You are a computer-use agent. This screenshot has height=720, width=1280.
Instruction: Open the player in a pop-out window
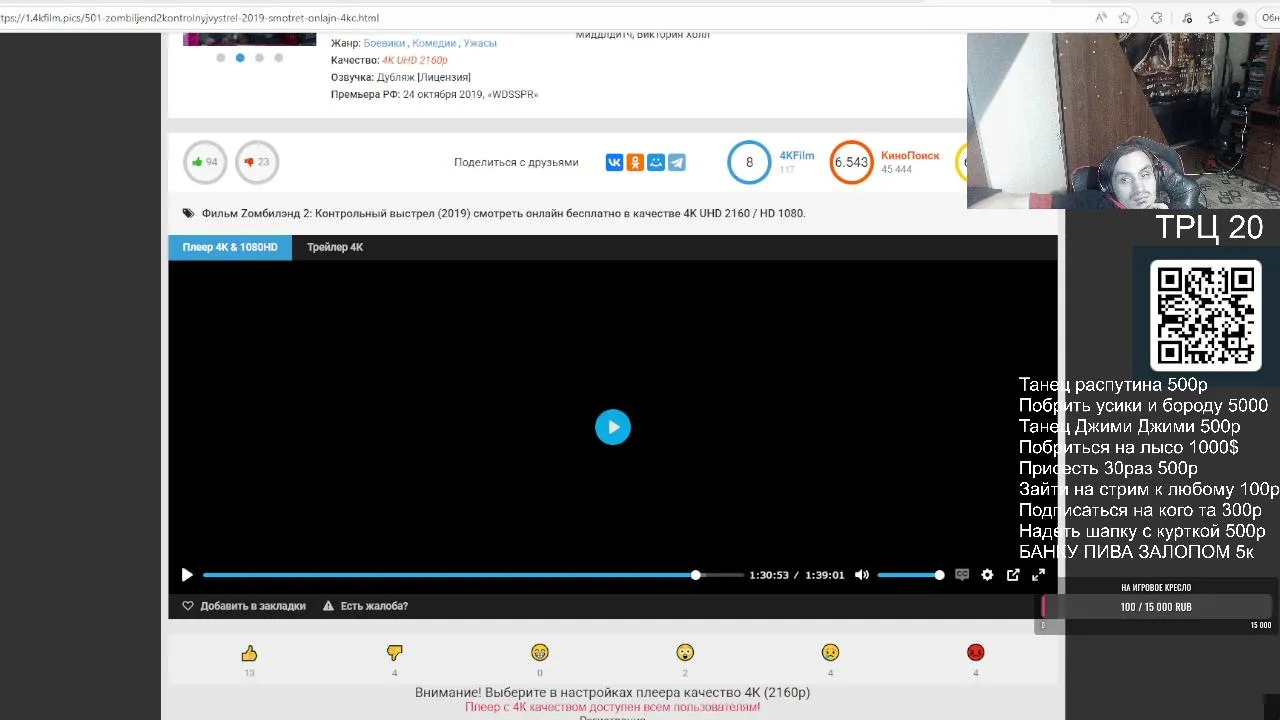pos(1013,575)
